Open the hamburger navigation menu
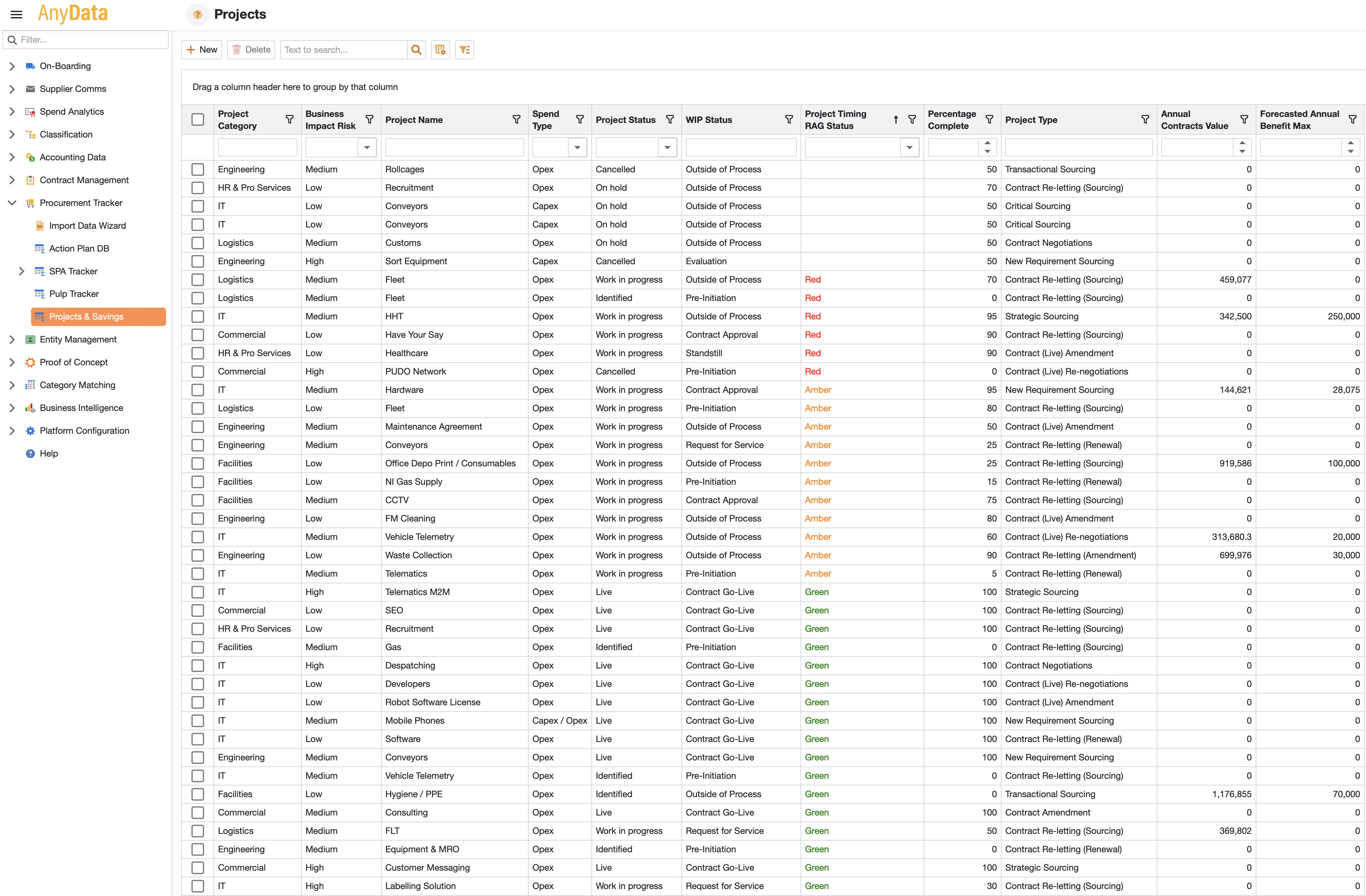 [x=16, y=14]
